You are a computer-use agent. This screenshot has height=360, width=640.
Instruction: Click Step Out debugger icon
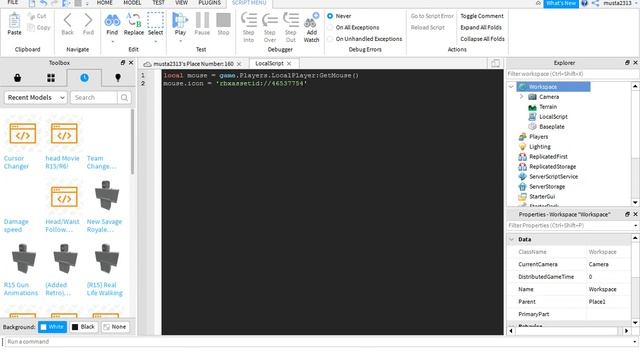click(x=291, y=20)
